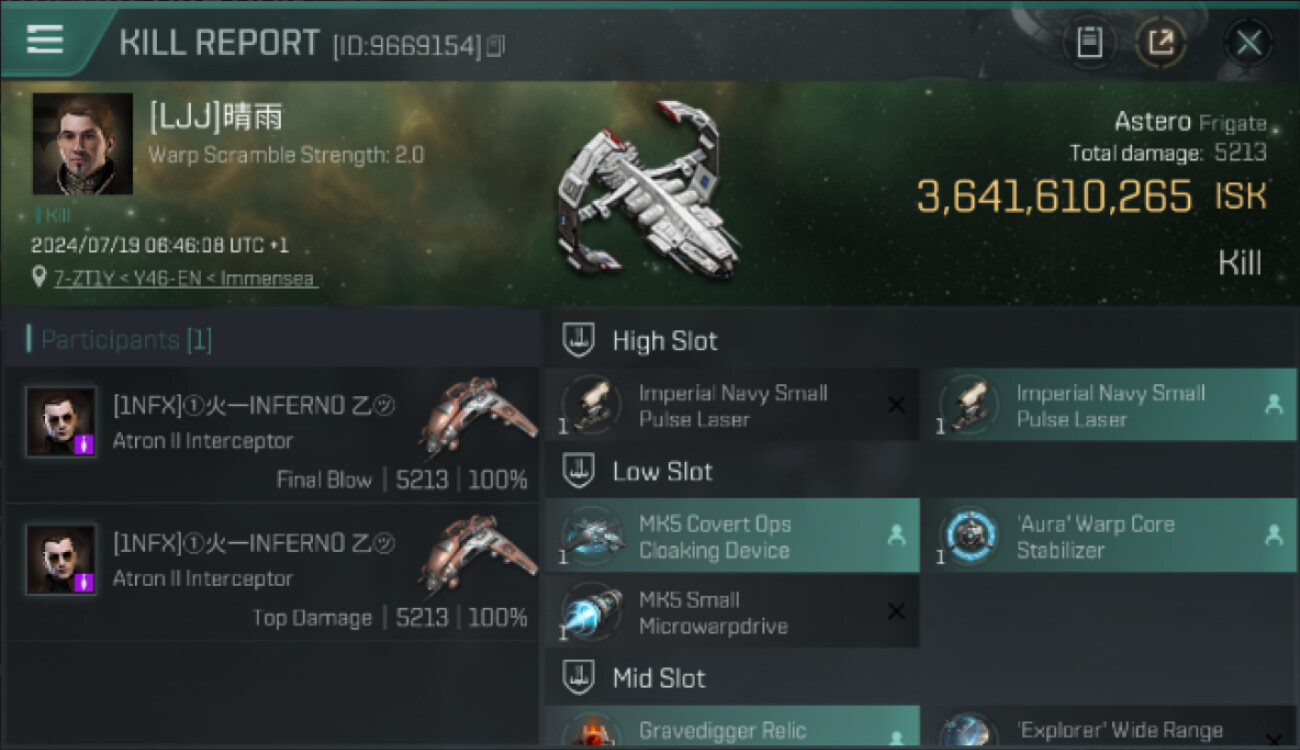Open Gravedigger Relic module entry
1300x750 pixels.
pos(732,727)
